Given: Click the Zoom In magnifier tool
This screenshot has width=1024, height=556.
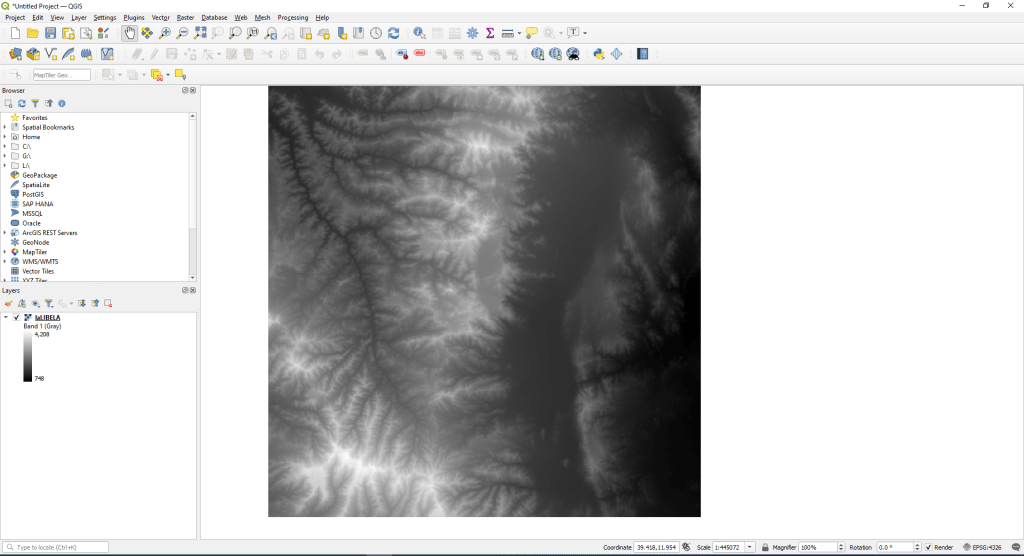Looking at the screenshot, I should coord(165,33).
